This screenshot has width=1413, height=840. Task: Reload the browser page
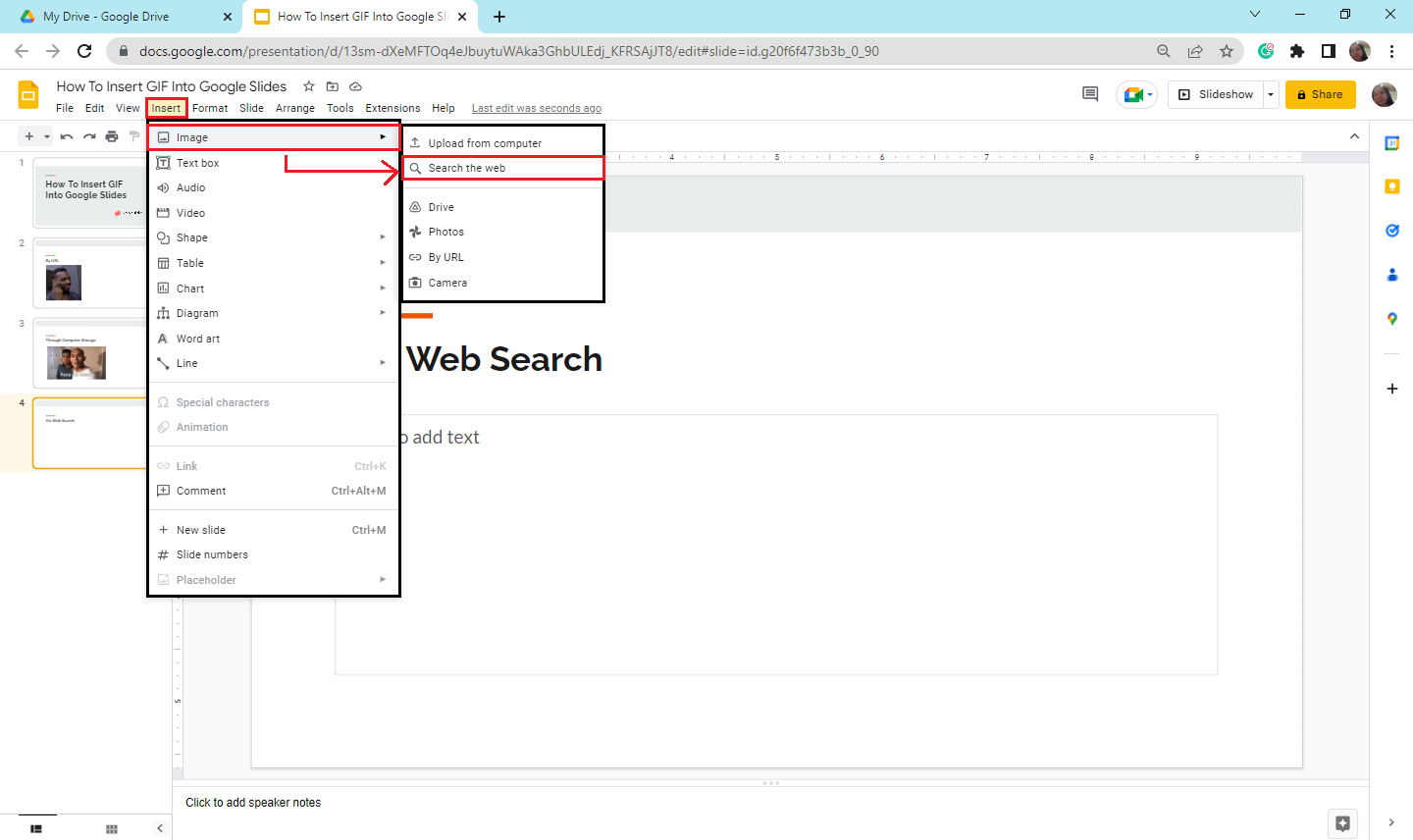coord(84,51)
